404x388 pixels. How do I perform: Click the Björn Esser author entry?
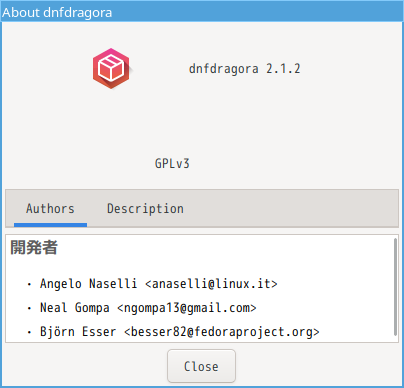(180, 332)
